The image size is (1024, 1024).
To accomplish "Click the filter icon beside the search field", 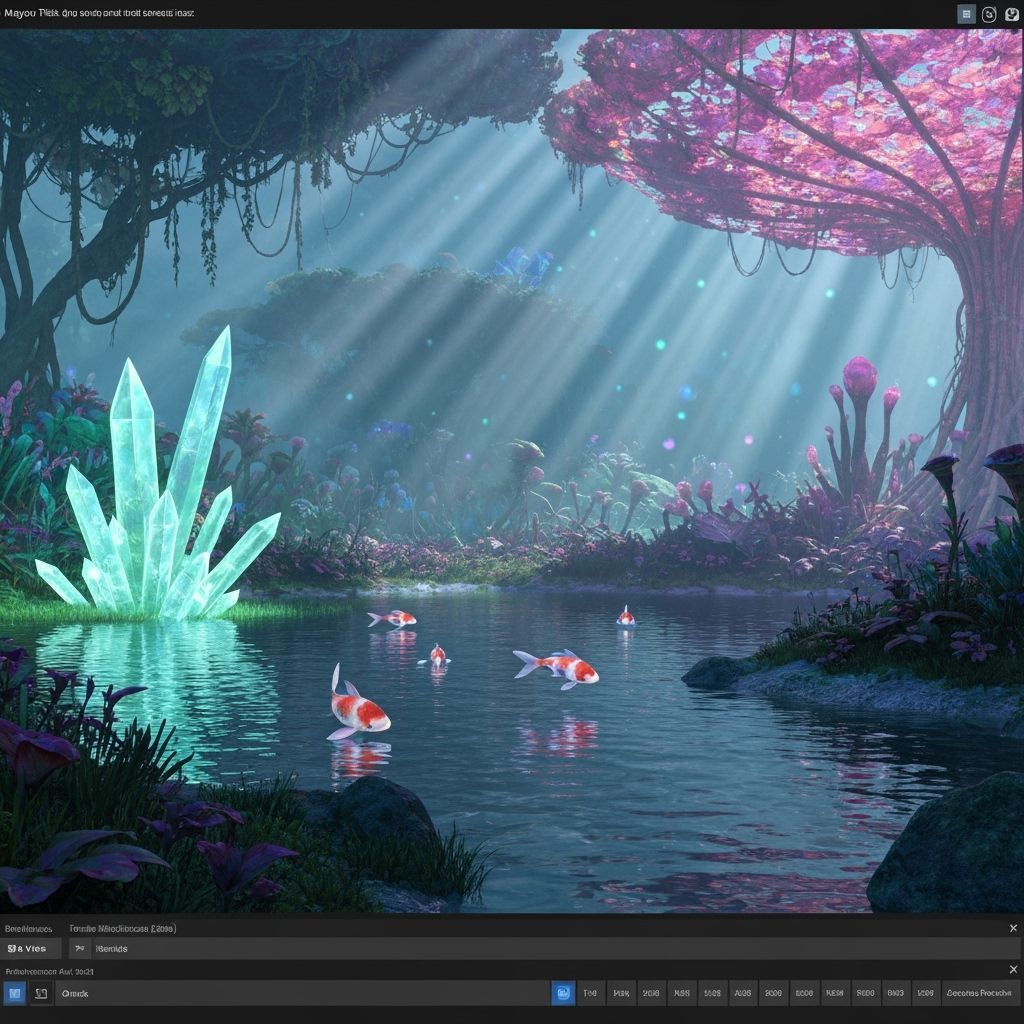I will click(x=79, y=948).
